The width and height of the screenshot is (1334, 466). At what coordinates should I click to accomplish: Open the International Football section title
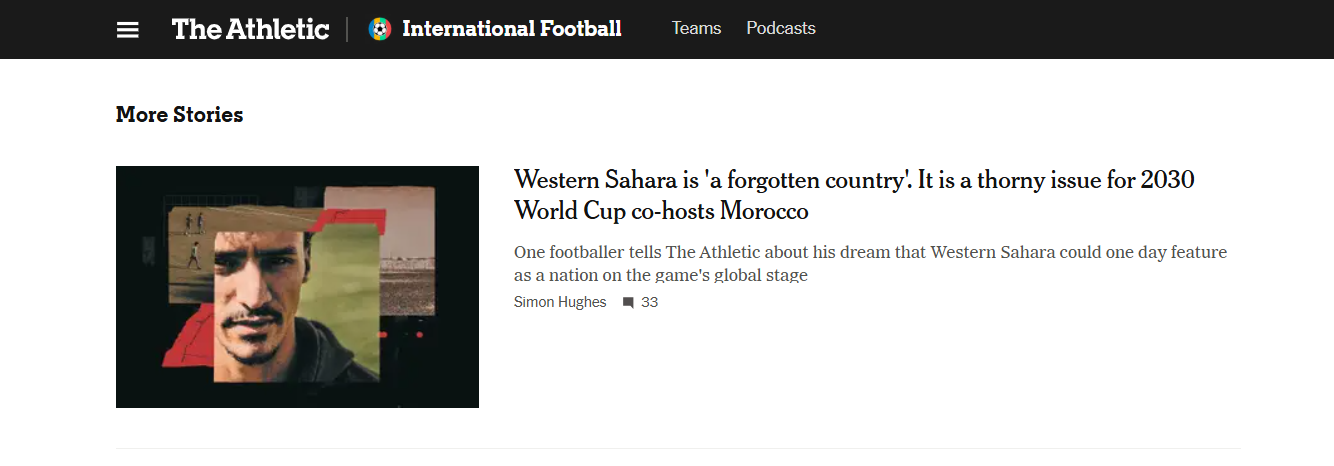coord(511,29)
